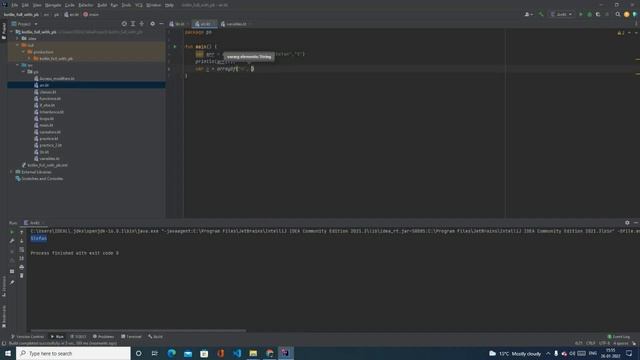Open Visual Studio Code from the taskbar
640x360 pixels.
point(237,353)
